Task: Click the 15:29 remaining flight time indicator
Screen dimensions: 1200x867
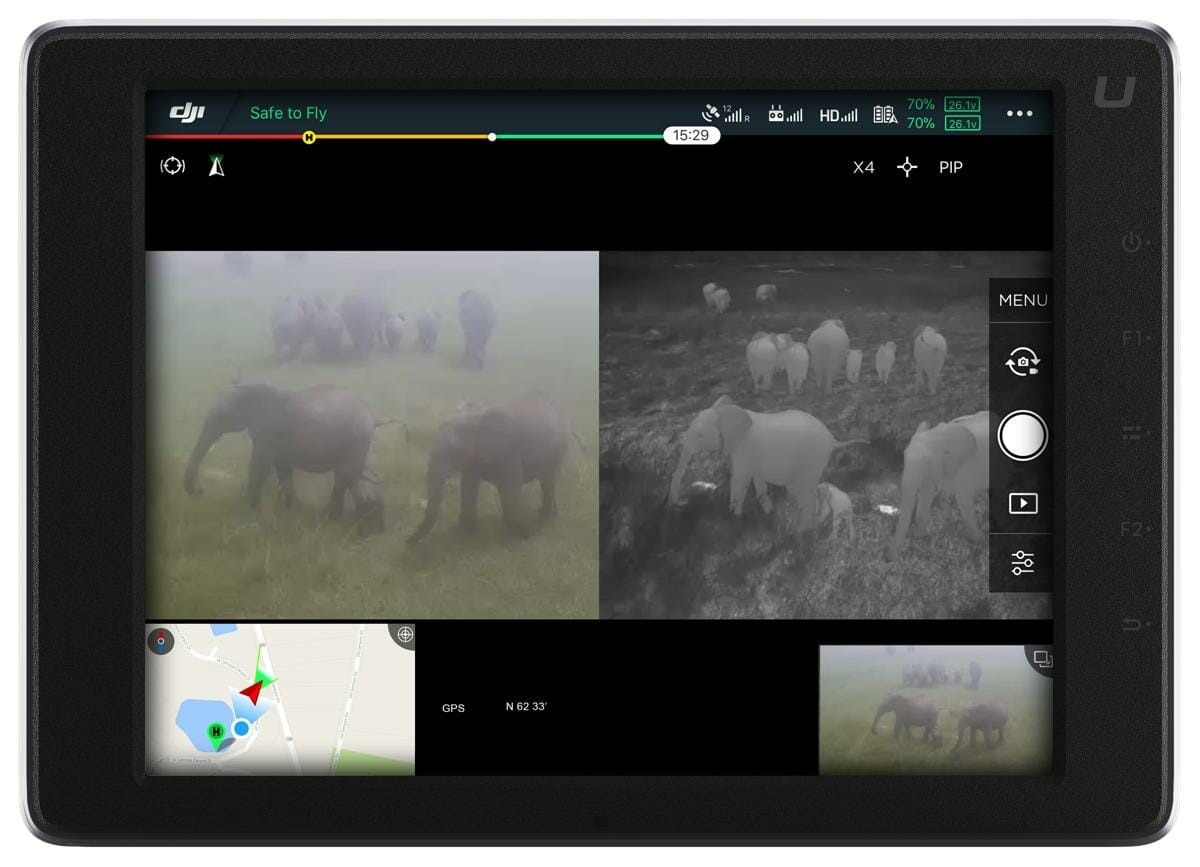Action: [691, 135]
